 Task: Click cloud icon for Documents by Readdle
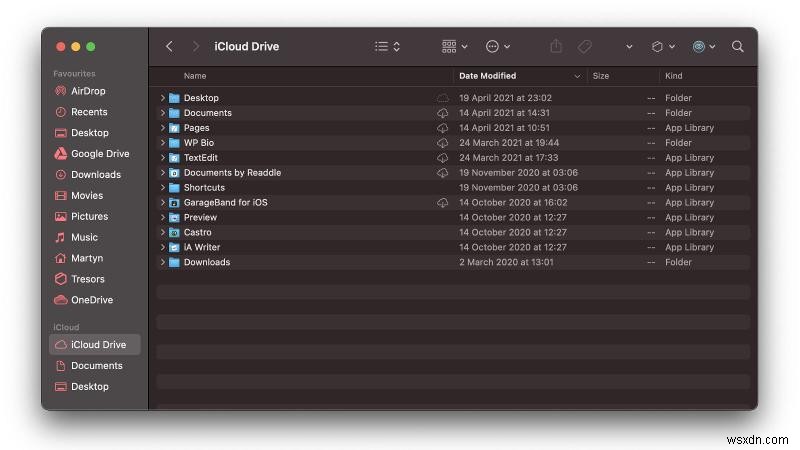point(442,172)
